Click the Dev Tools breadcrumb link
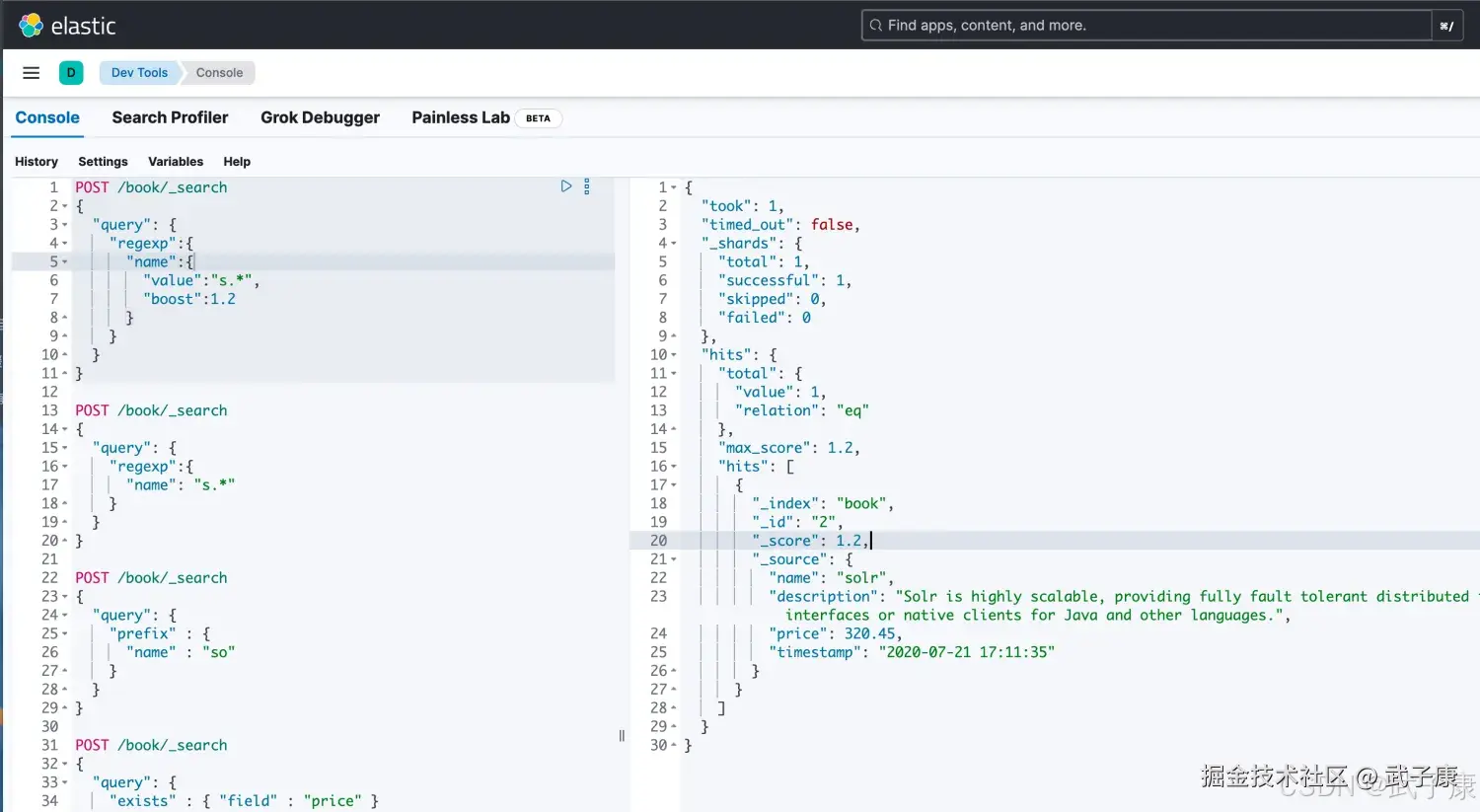 point(138,72)
